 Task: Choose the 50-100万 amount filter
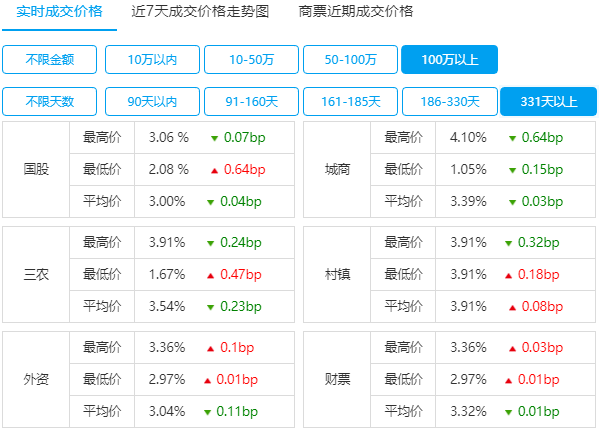click(351, 59)
